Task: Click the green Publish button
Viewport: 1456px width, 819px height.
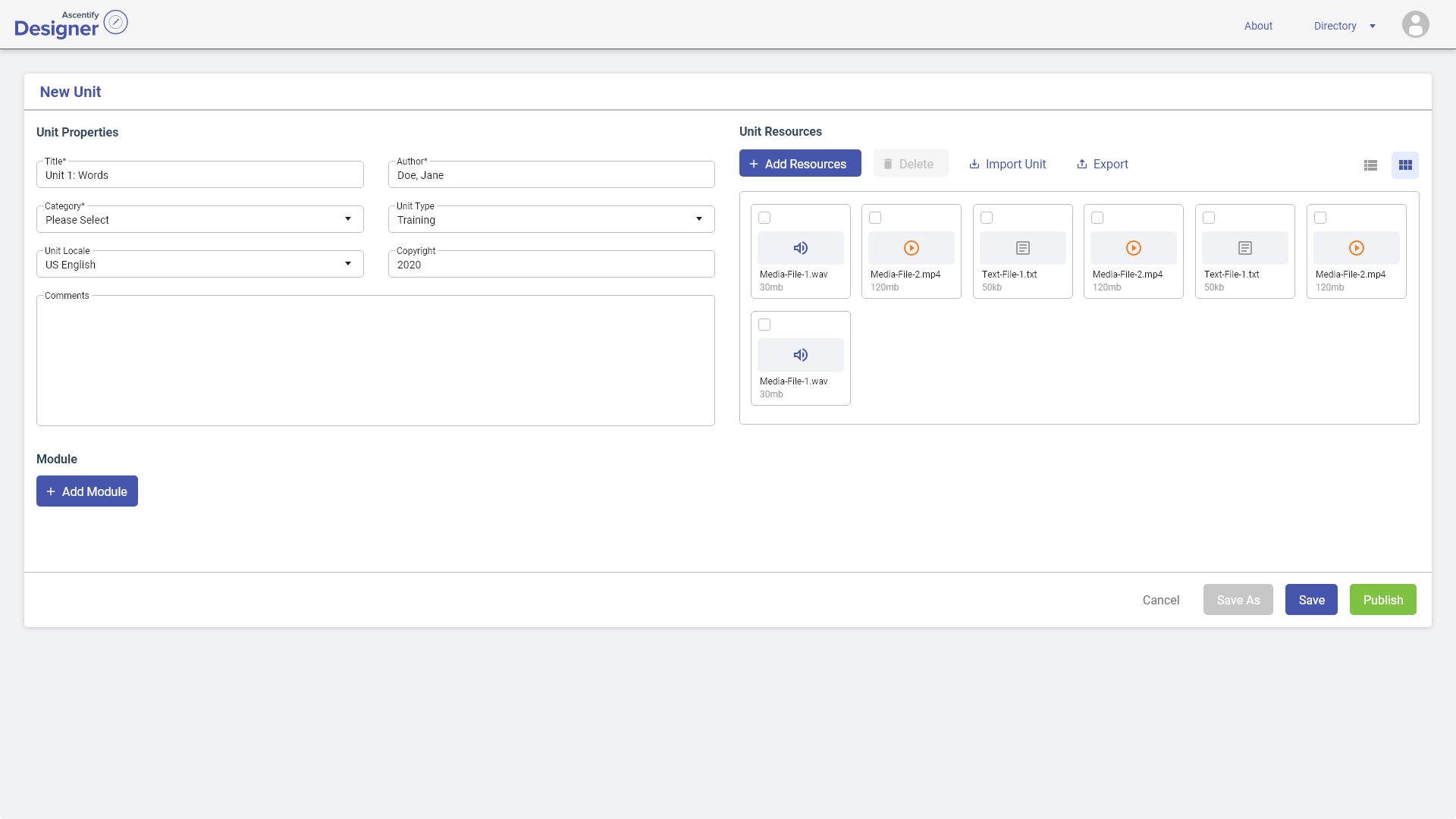Action: [1382, 600]
